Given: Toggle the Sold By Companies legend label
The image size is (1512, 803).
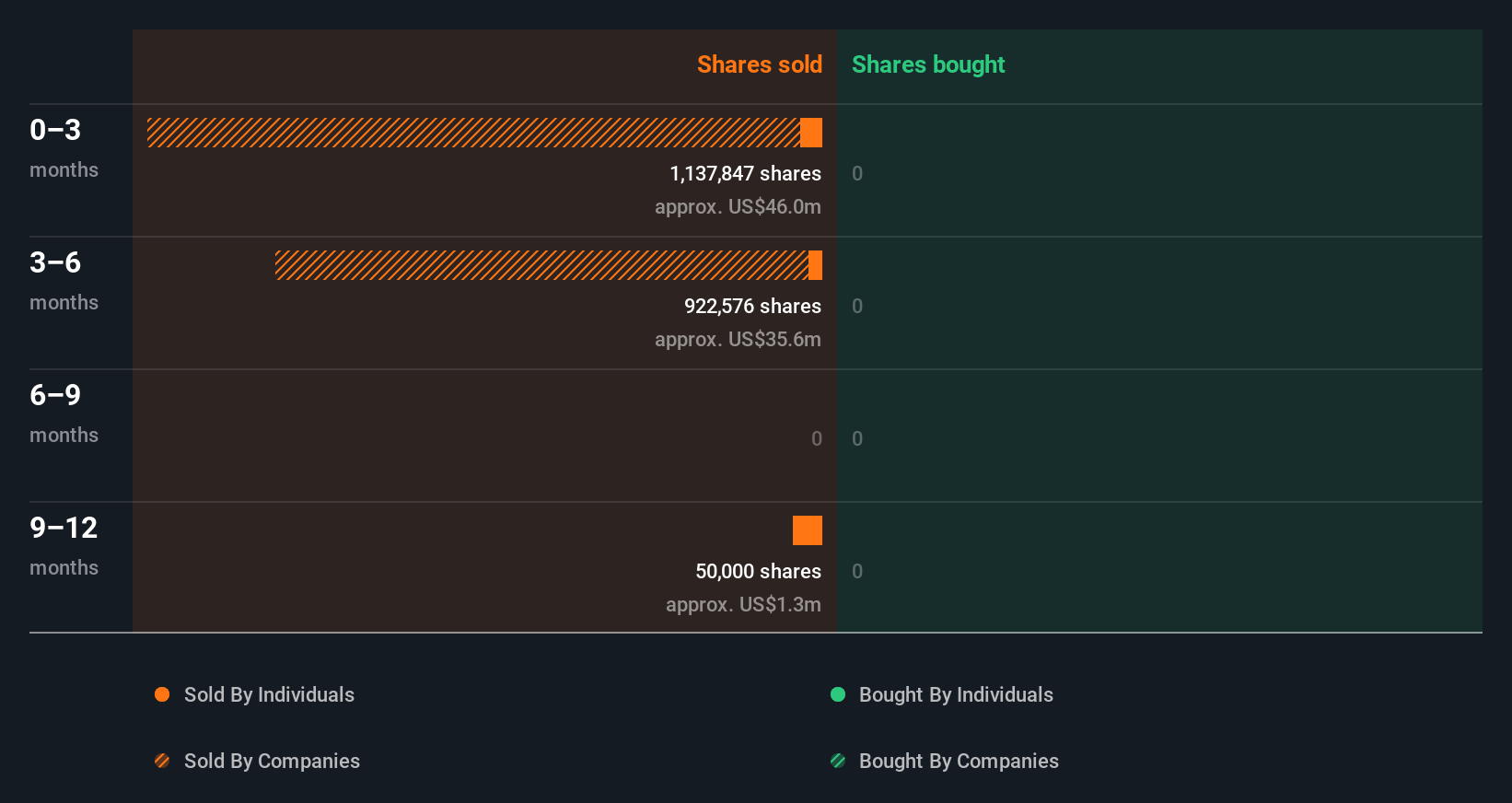Looking at the screenshot, I should (x=272, y=761).
